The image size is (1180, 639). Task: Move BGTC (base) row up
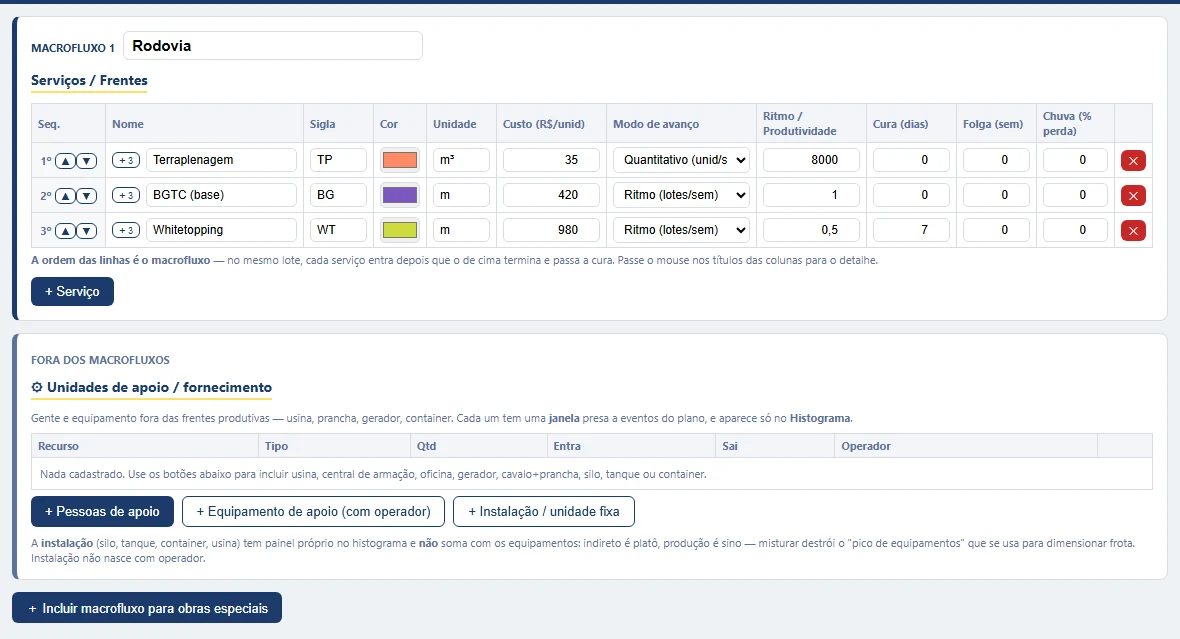(65, 196)
